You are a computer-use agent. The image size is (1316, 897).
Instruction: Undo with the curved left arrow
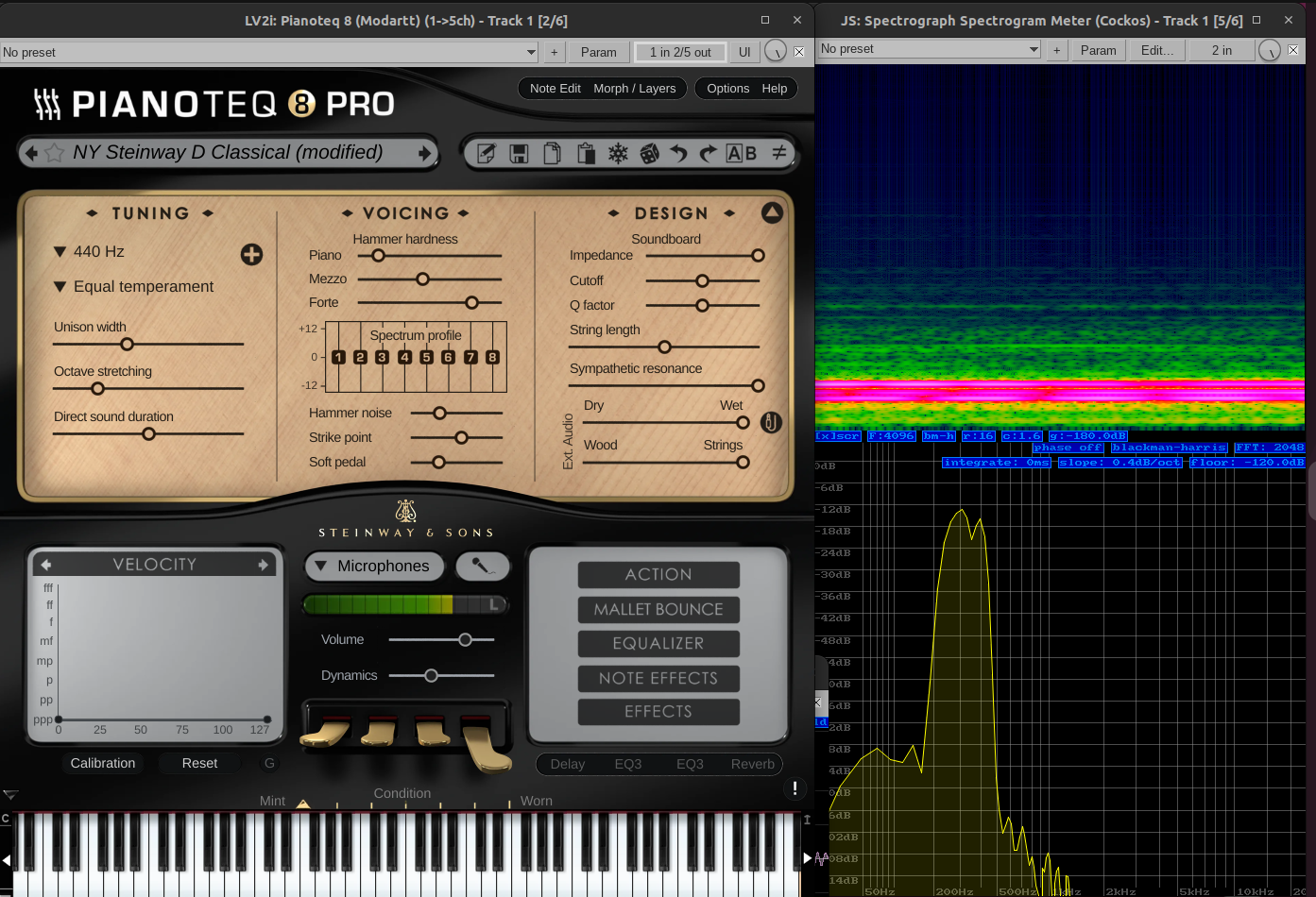(x=678, y=153)
